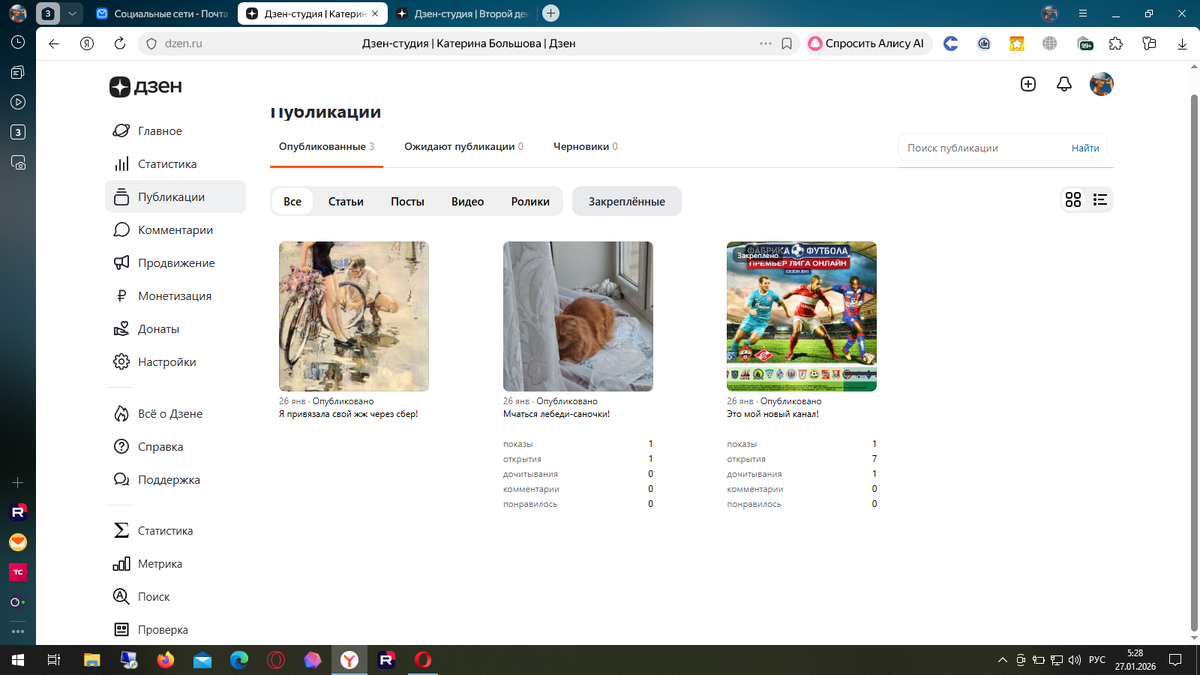Filter publications by Статьи

346,201
